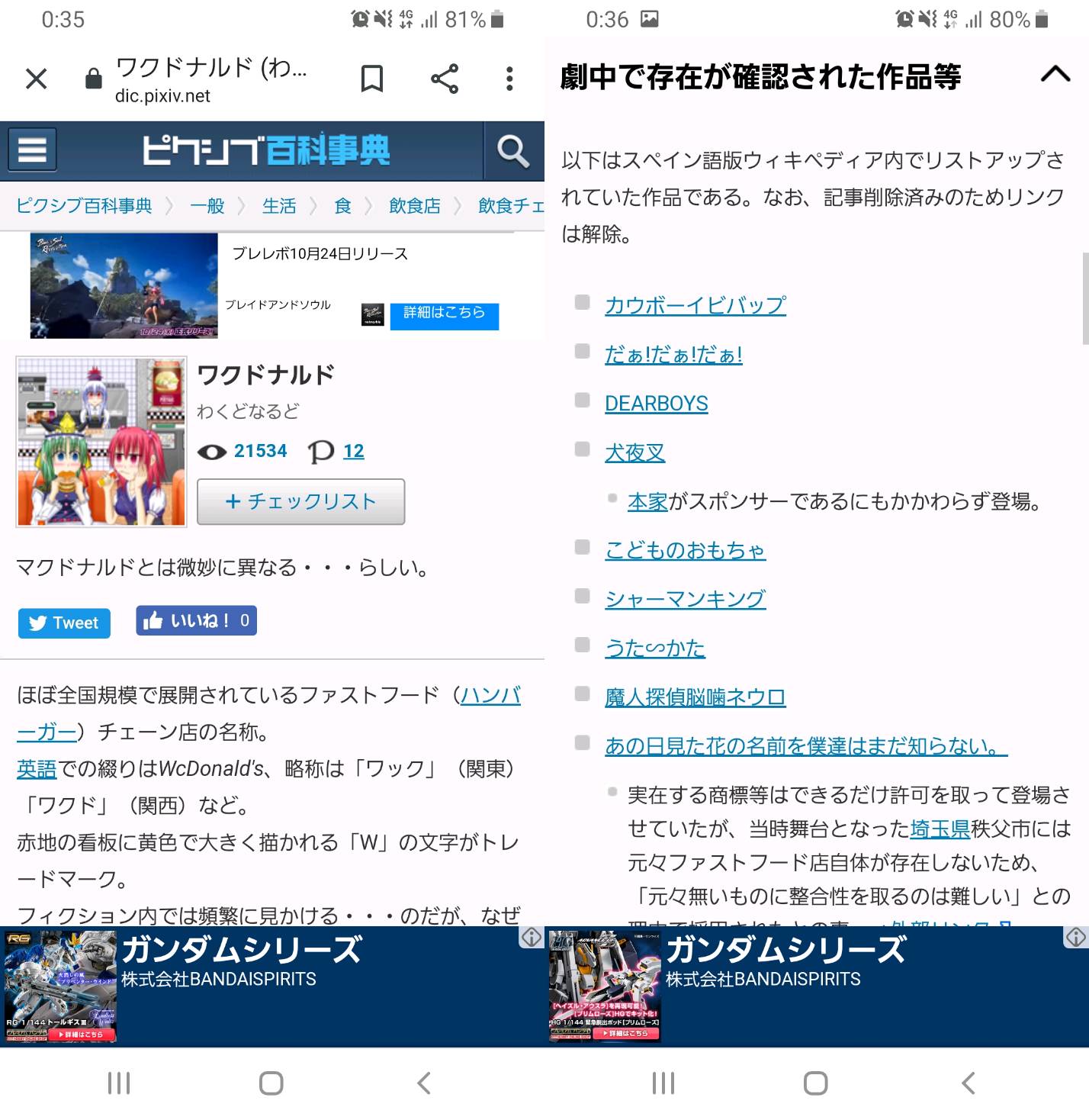
Task: Open the three-dot browser overflow menu
Action: click(x=509, y=79)
